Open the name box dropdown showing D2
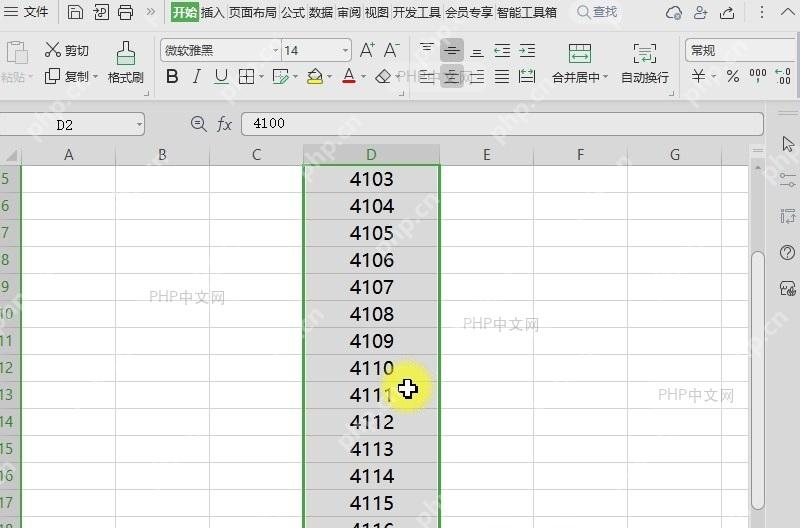 (139, 124)
